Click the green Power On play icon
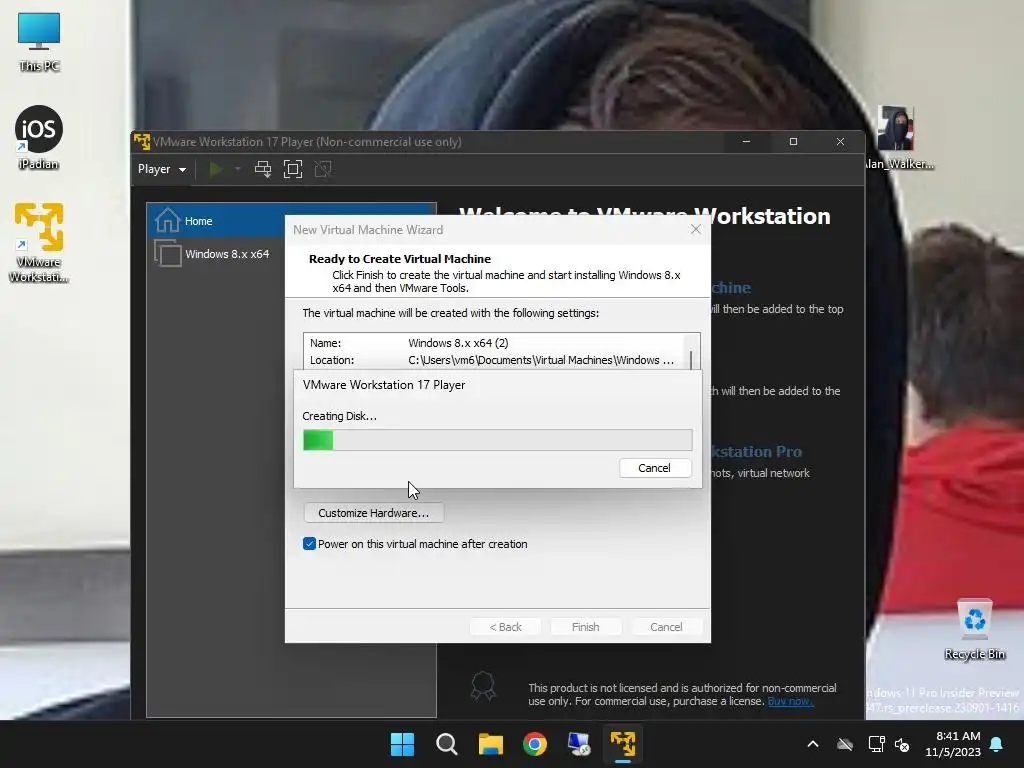The width and height of the screenshot is (1024, 768). [216, 169]
